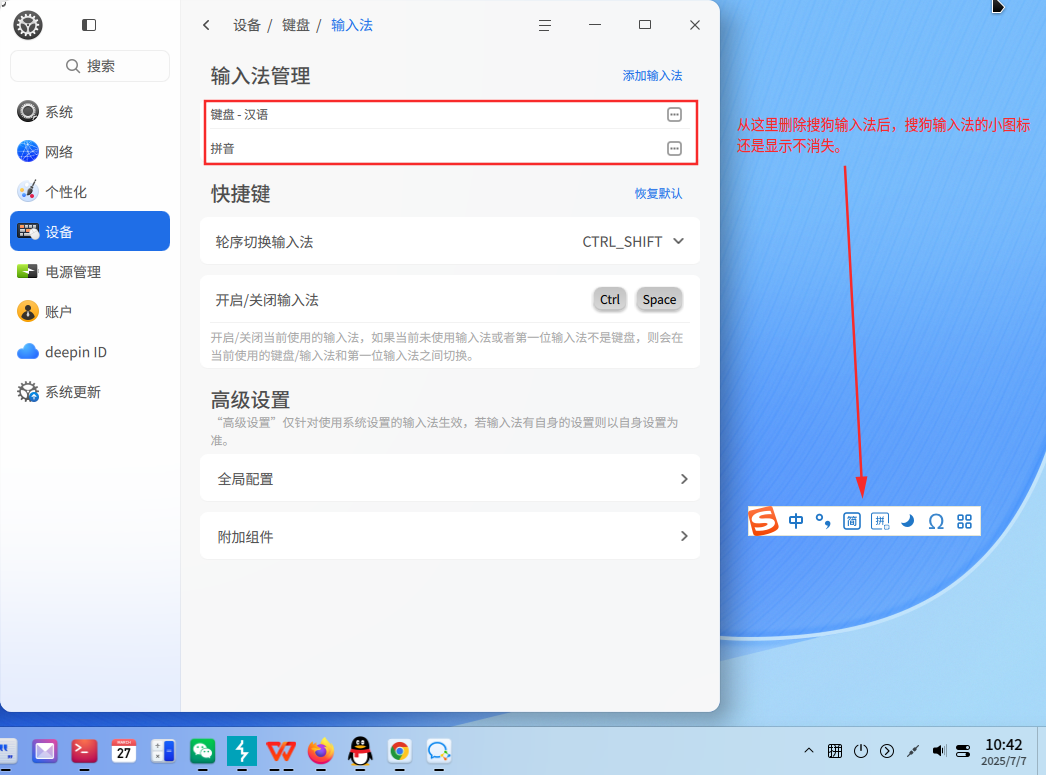Click the tray volume speaker icon
1046x775 pixels.
(x=939, y=751)
